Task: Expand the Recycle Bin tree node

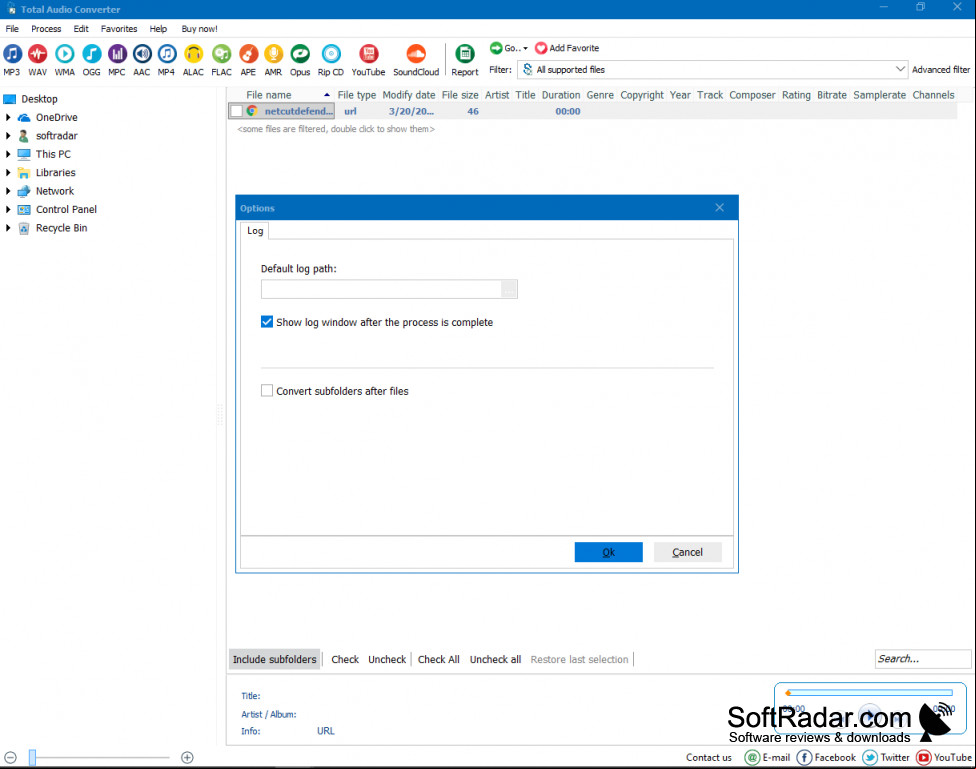Action: click(8, 228)
